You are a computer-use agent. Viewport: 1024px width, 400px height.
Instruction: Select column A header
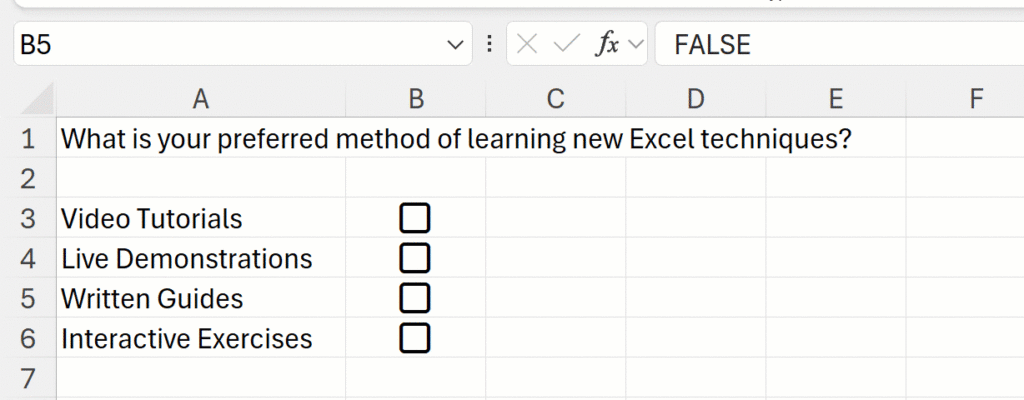click(x=201, y=99)
